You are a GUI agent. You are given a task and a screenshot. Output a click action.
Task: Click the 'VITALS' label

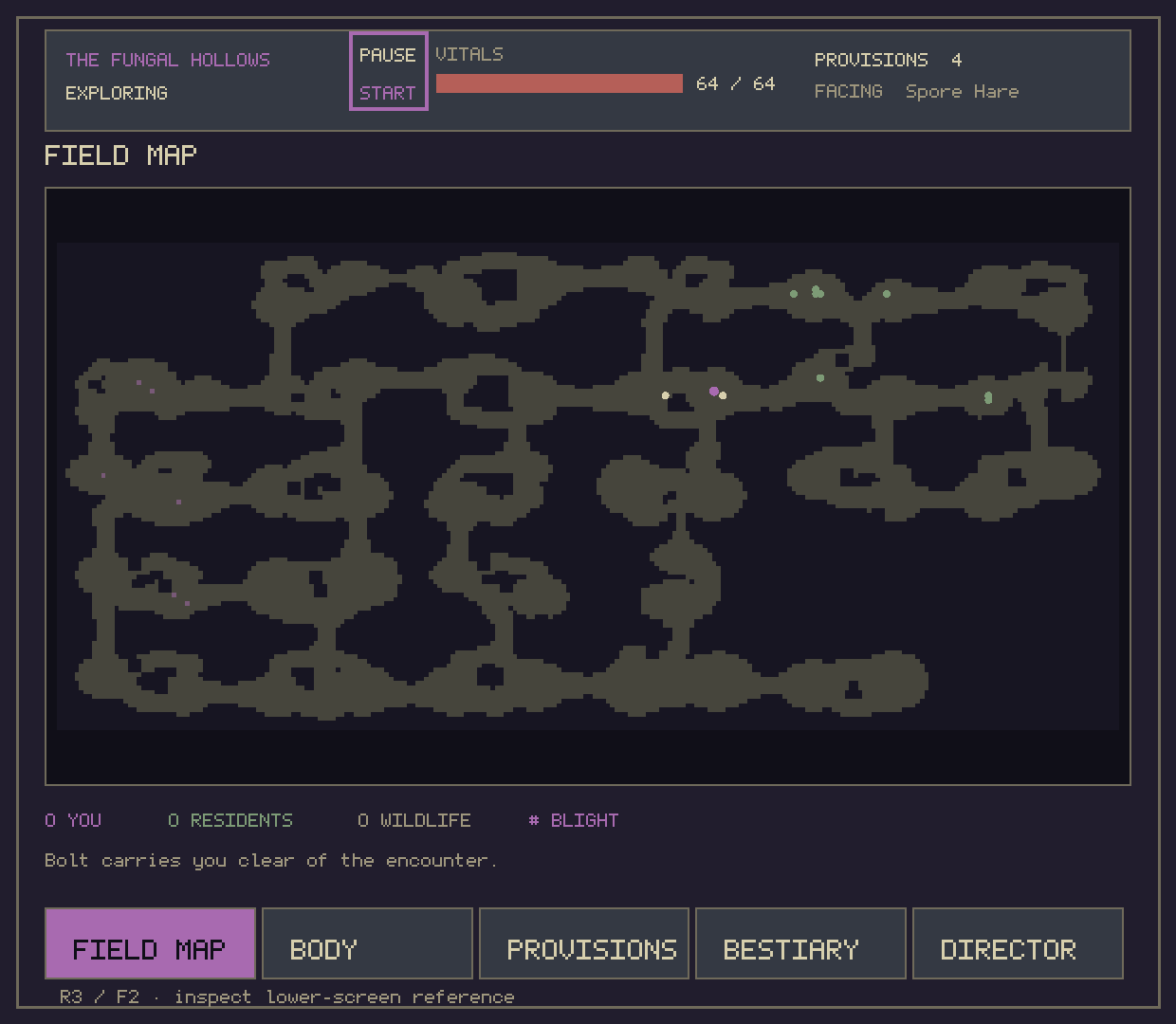469,54
